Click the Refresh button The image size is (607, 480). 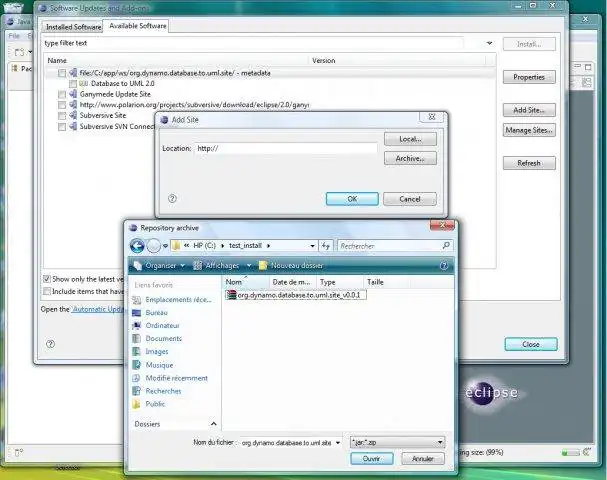tap(529, 163)
